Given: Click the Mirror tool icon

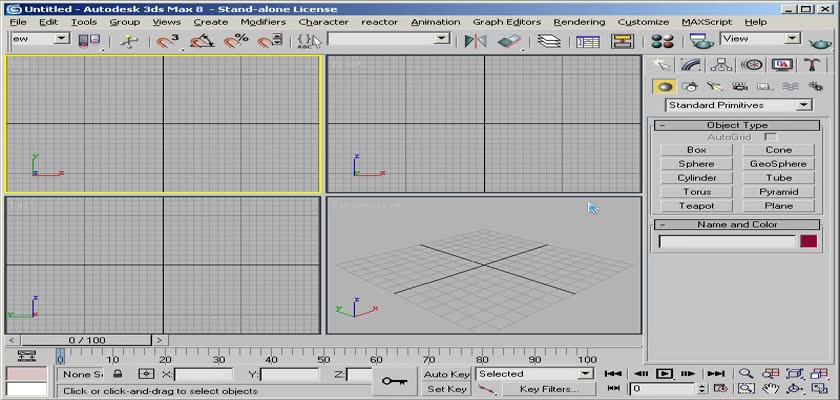Looking at the screenshot, I should click(x=475, y=41).
